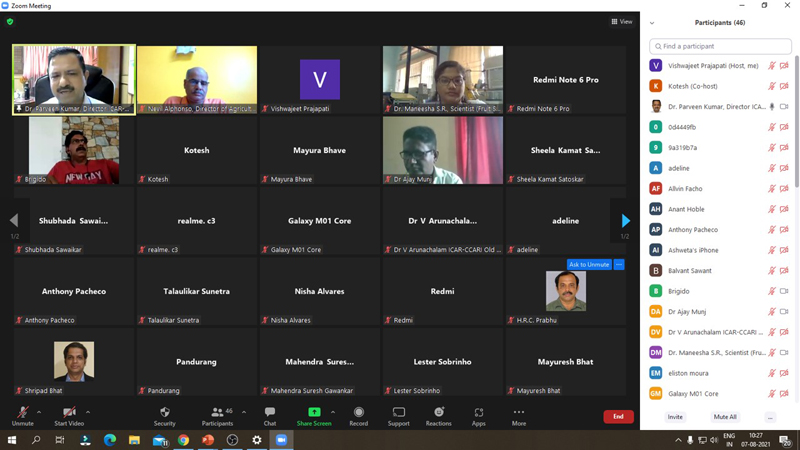Open Google Chrome from taskbar
This screenshot has width=800, height=450.
(183, 440)
